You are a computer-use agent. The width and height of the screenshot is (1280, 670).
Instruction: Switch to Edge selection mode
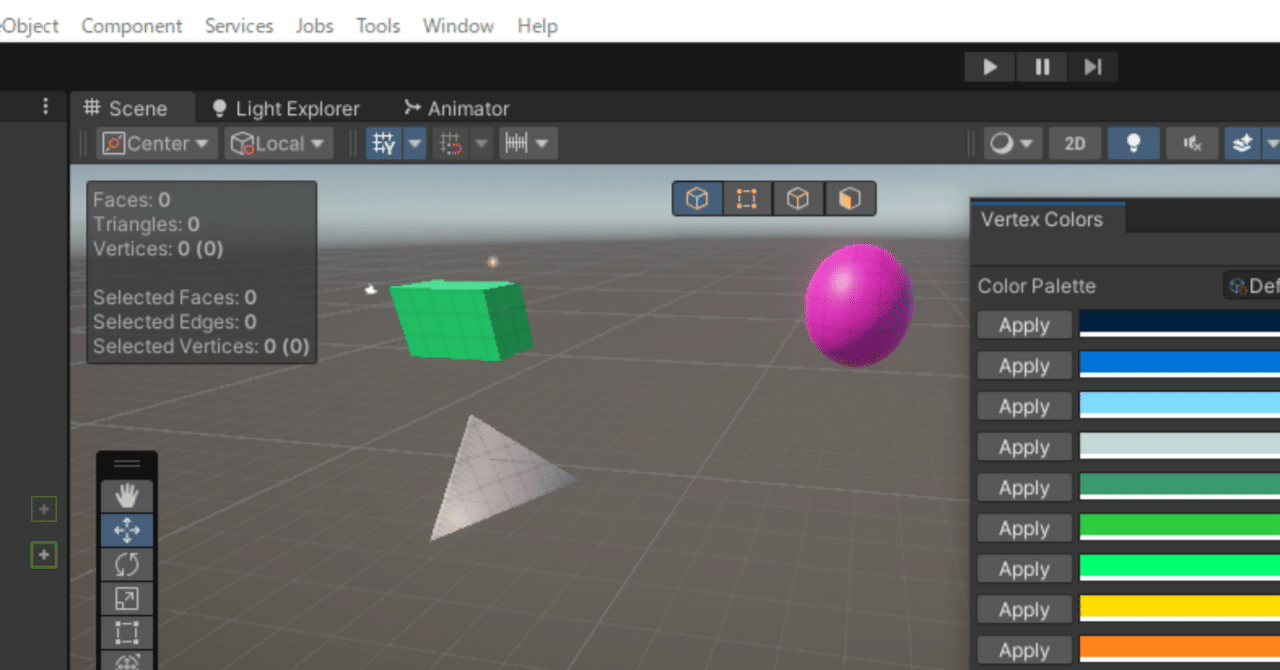point(798,198)
